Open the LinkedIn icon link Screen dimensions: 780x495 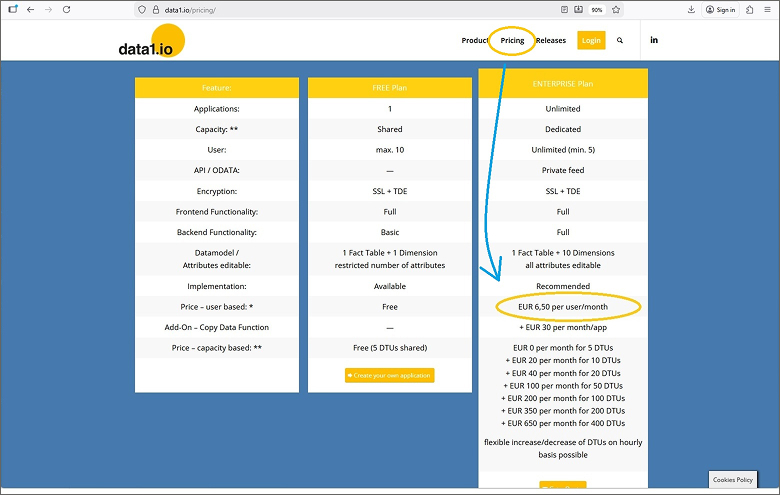pos(654,40)
